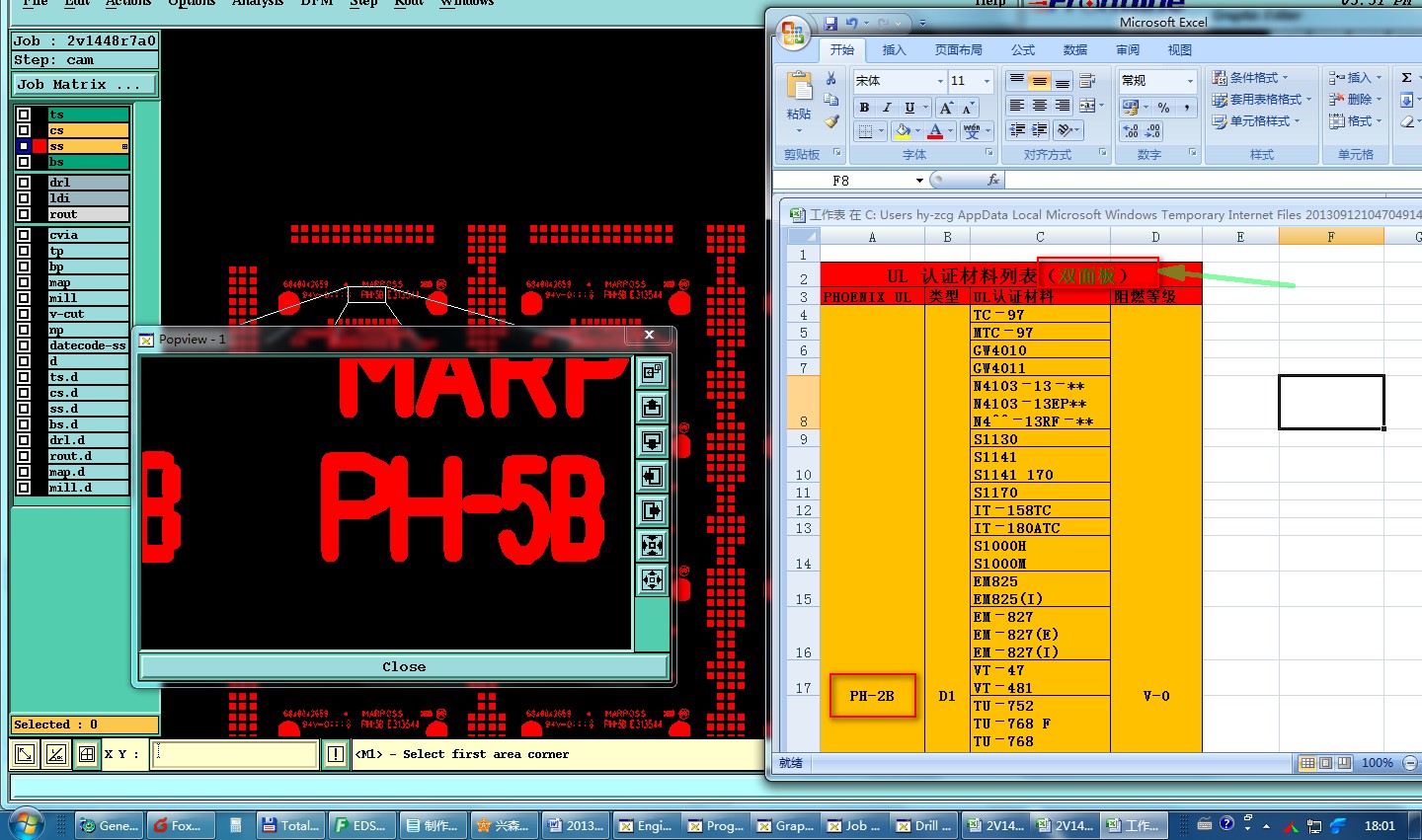Click the Total taskbar button
1422x840 pixels.
pyautogui.click(x=289, y=825)
